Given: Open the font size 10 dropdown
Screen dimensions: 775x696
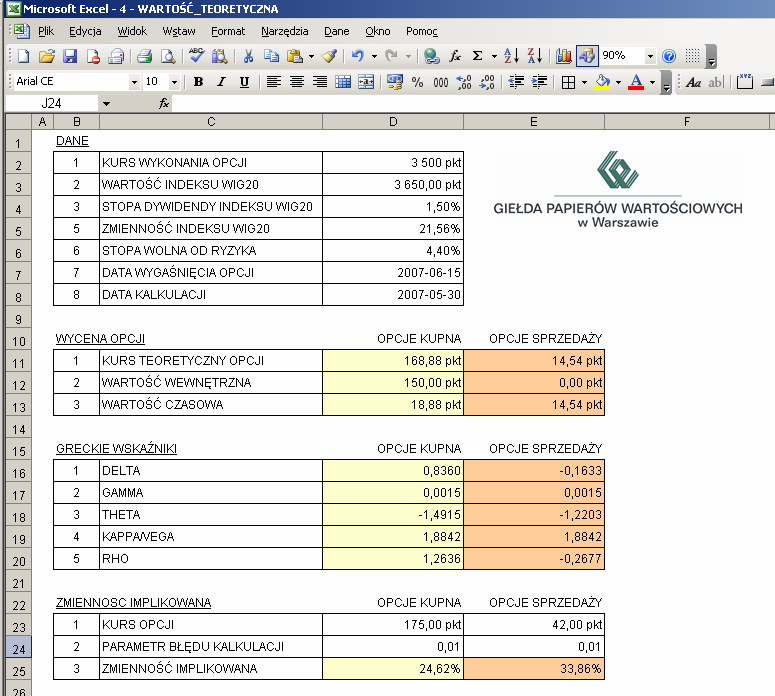Looking at the screenshot, I should coord(174,82).
